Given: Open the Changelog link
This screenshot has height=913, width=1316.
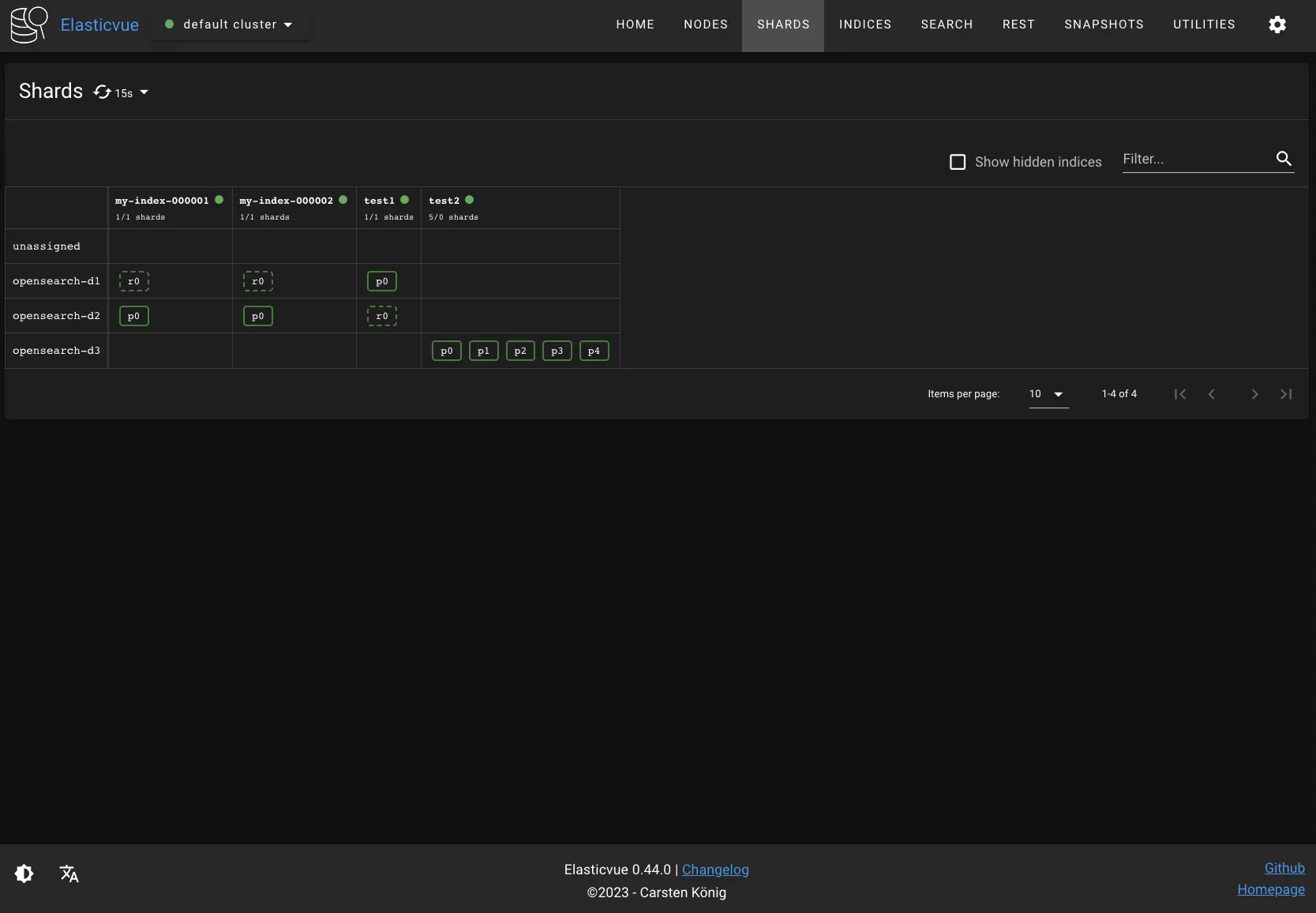Looking at the screenshot, I should (x=715, y=870).
